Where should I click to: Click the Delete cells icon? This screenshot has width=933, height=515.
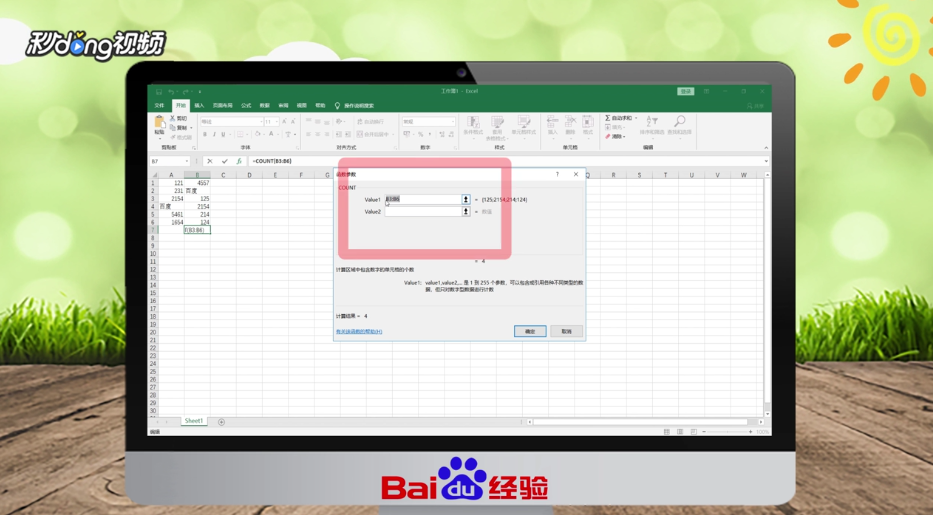point(570,122)
